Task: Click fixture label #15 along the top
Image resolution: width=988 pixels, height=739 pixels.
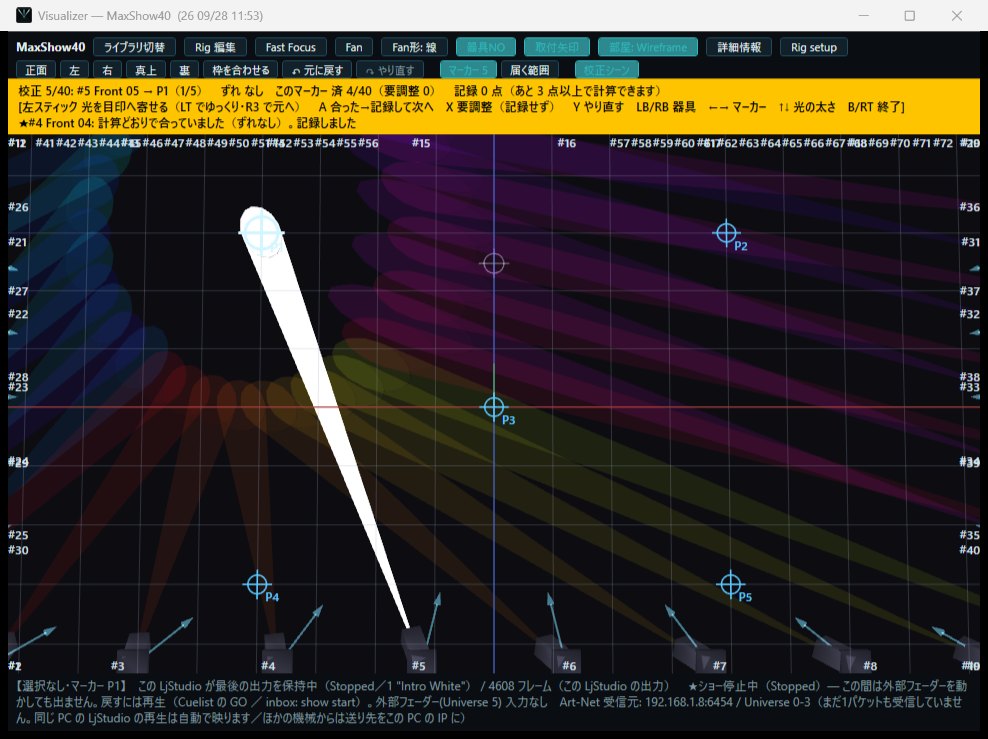Action: pos(421,143)
